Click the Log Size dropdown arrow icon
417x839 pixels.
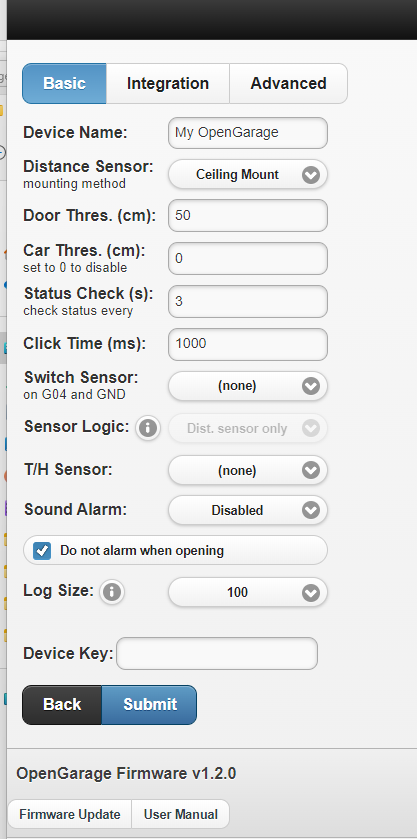coord(311,593)
